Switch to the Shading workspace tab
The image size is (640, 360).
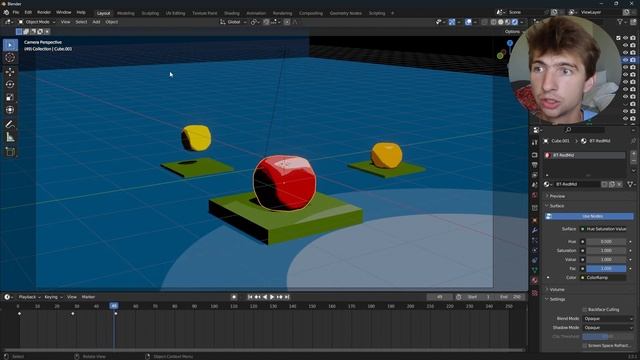[231, 13]
